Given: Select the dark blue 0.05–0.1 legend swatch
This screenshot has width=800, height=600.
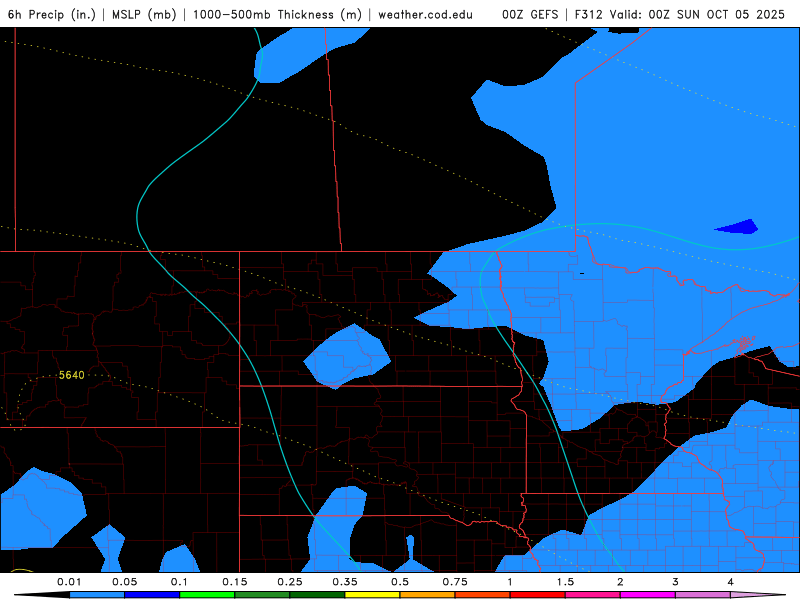Looking at the screenshot, I should [152, 595].
